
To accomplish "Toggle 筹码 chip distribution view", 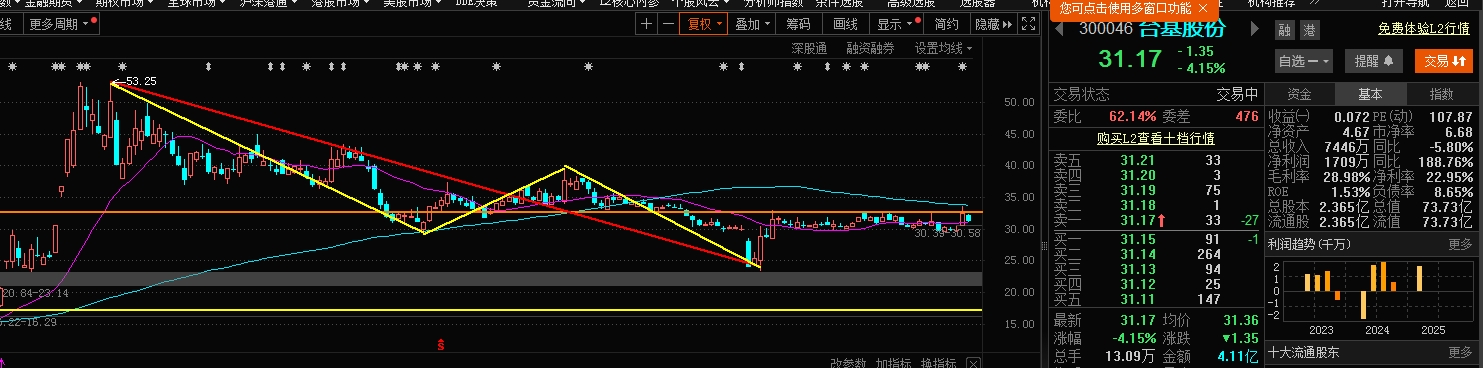I will [x=798, y=24].
